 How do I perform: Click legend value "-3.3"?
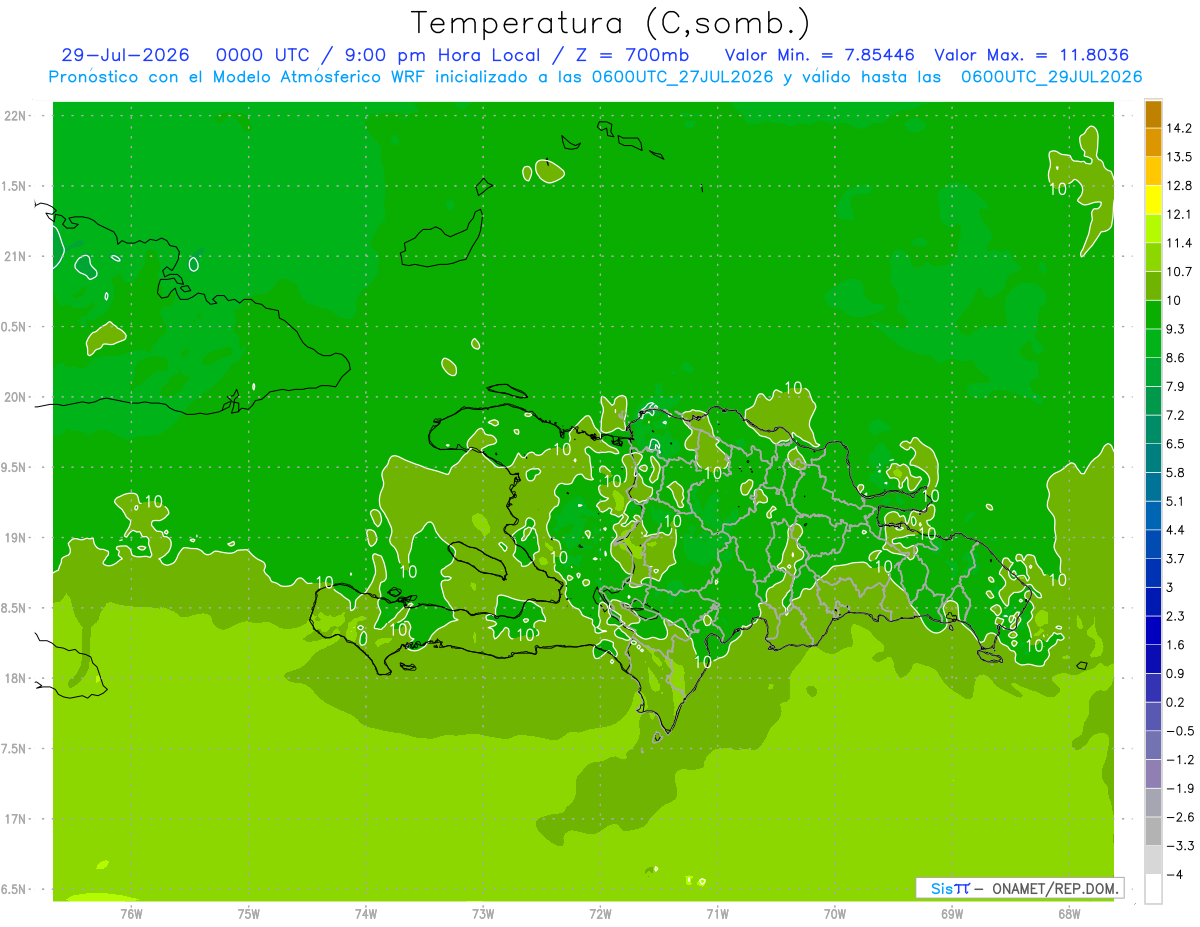1179,845
